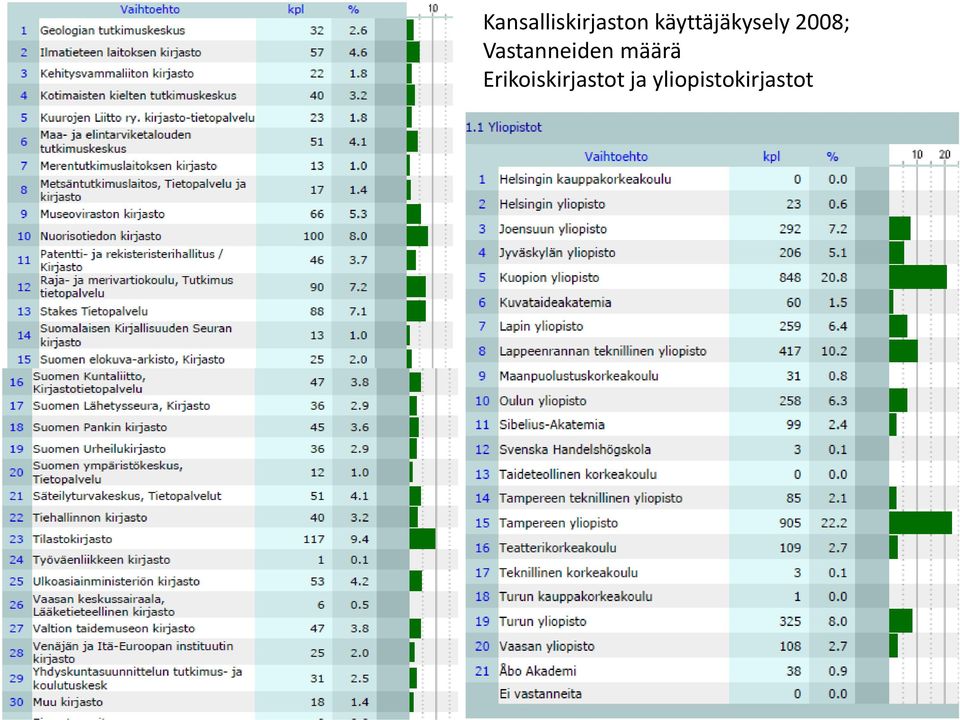Select 'Merentutkimuslaitoksen kirjasto' row

230,165
